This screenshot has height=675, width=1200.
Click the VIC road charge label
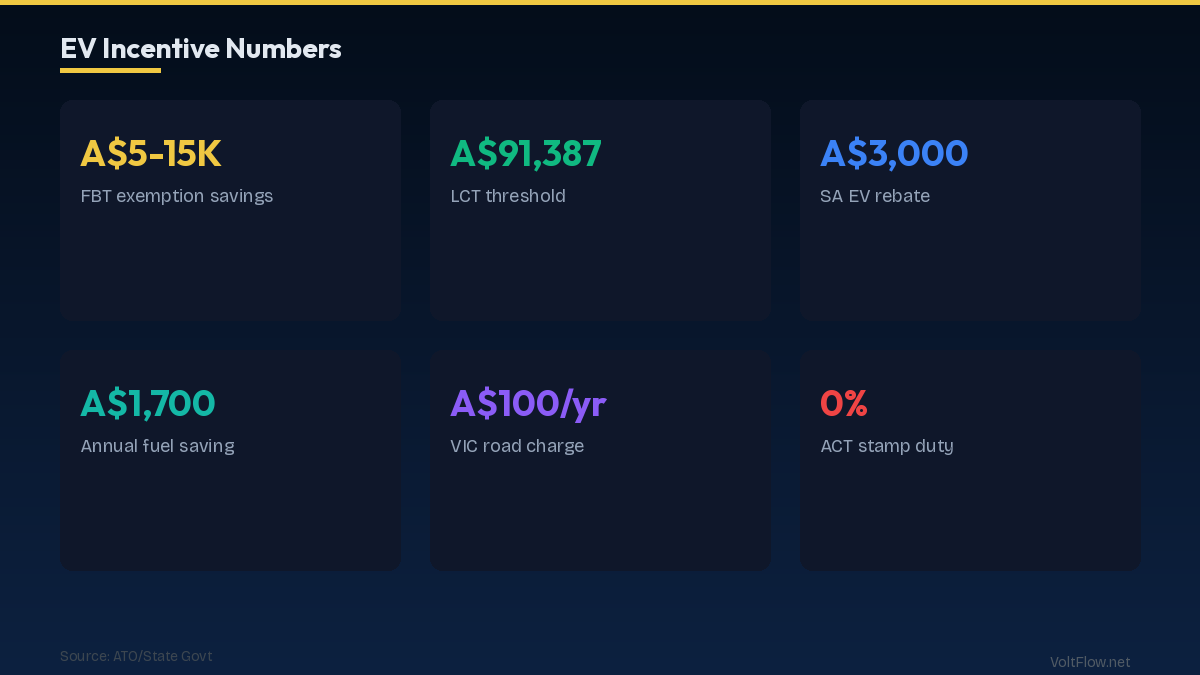point(517,446)
